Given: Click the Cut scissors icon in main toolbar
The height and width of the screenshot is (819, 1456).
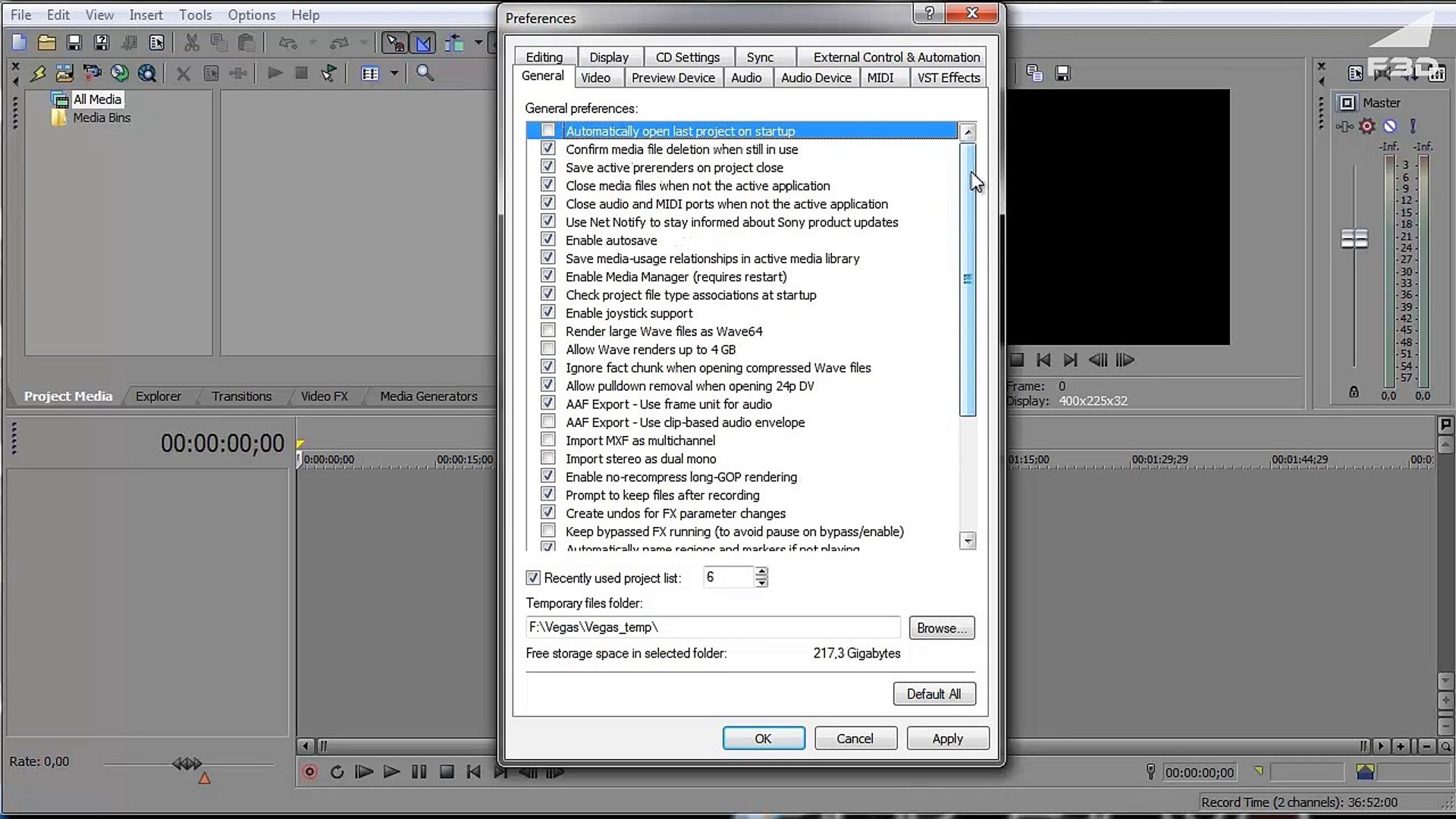Looking at the screenshot, I should [x=192, y=42].
